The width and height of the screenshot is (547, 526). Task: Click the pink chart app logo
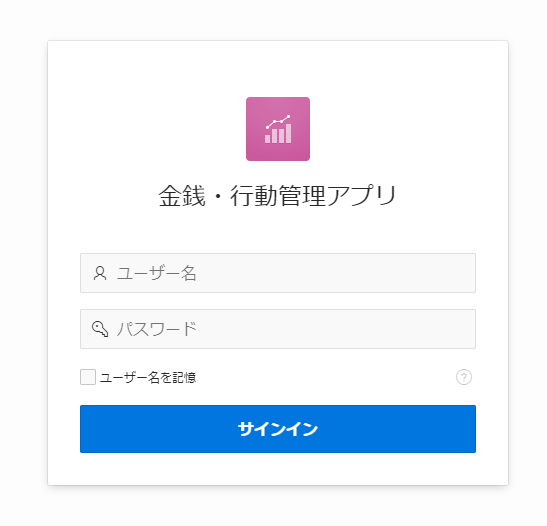(x=278, y=129)
